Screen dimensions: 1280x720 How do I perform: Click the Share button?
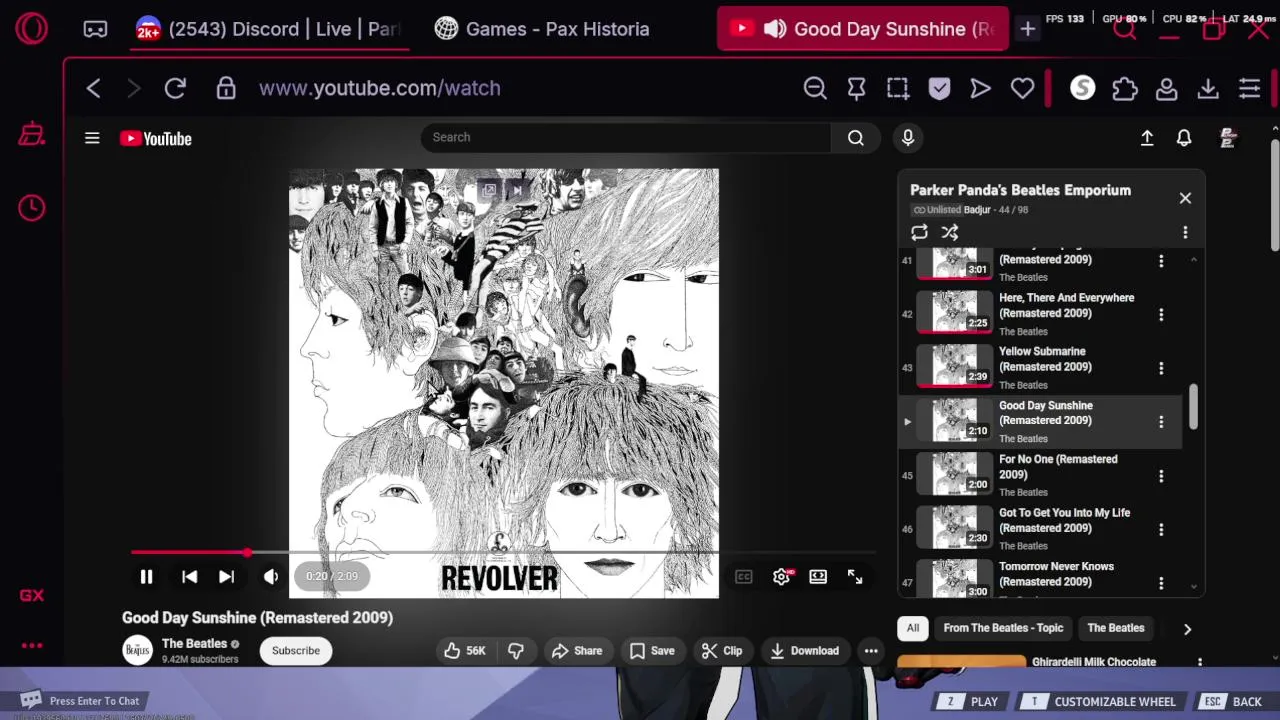[x=577, y=650]
